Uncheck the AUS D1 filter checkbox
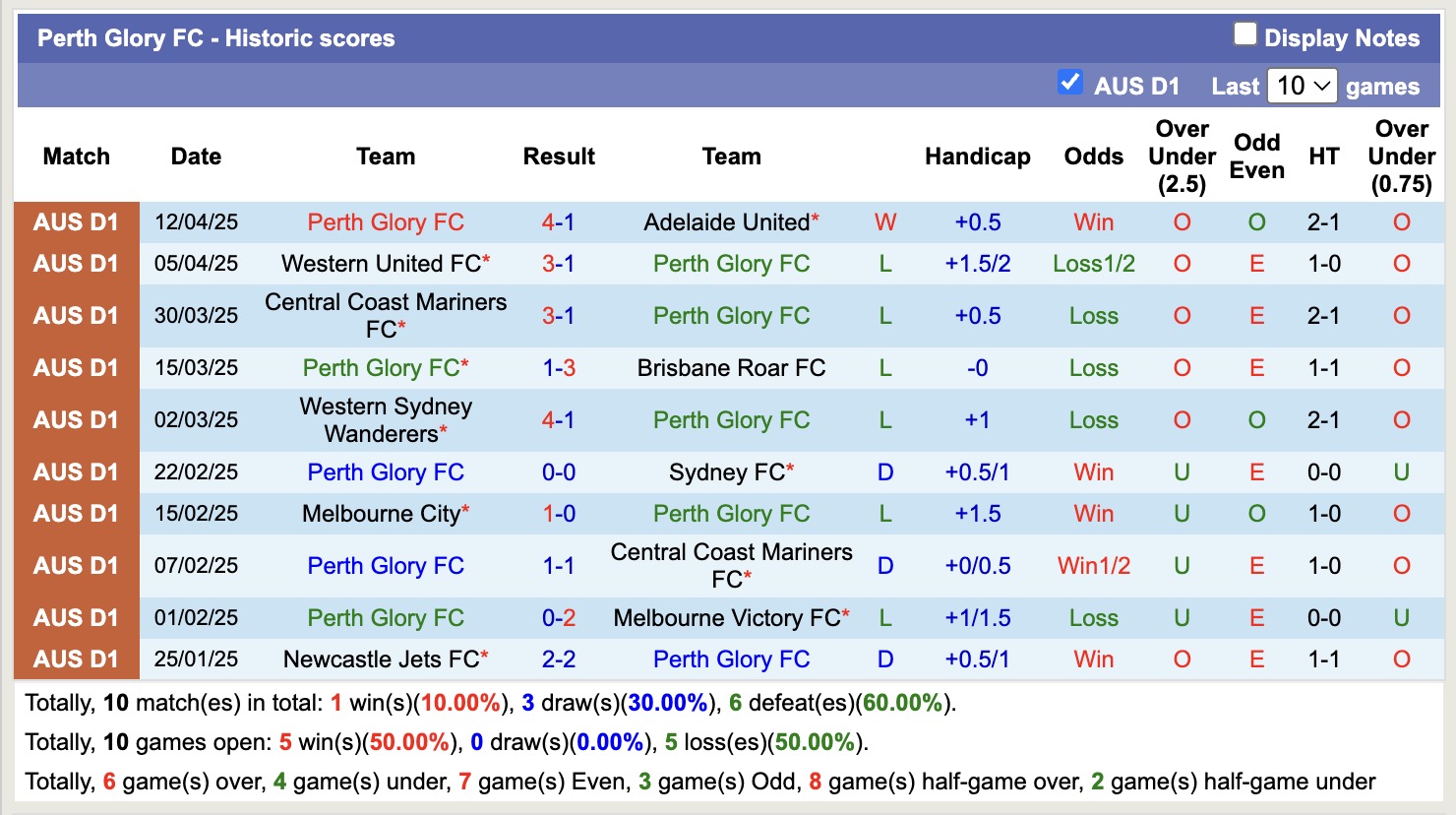Image resolution: width=1456 pixels, height=815 pixels. pyautogui.click(x=1069, y=84)
